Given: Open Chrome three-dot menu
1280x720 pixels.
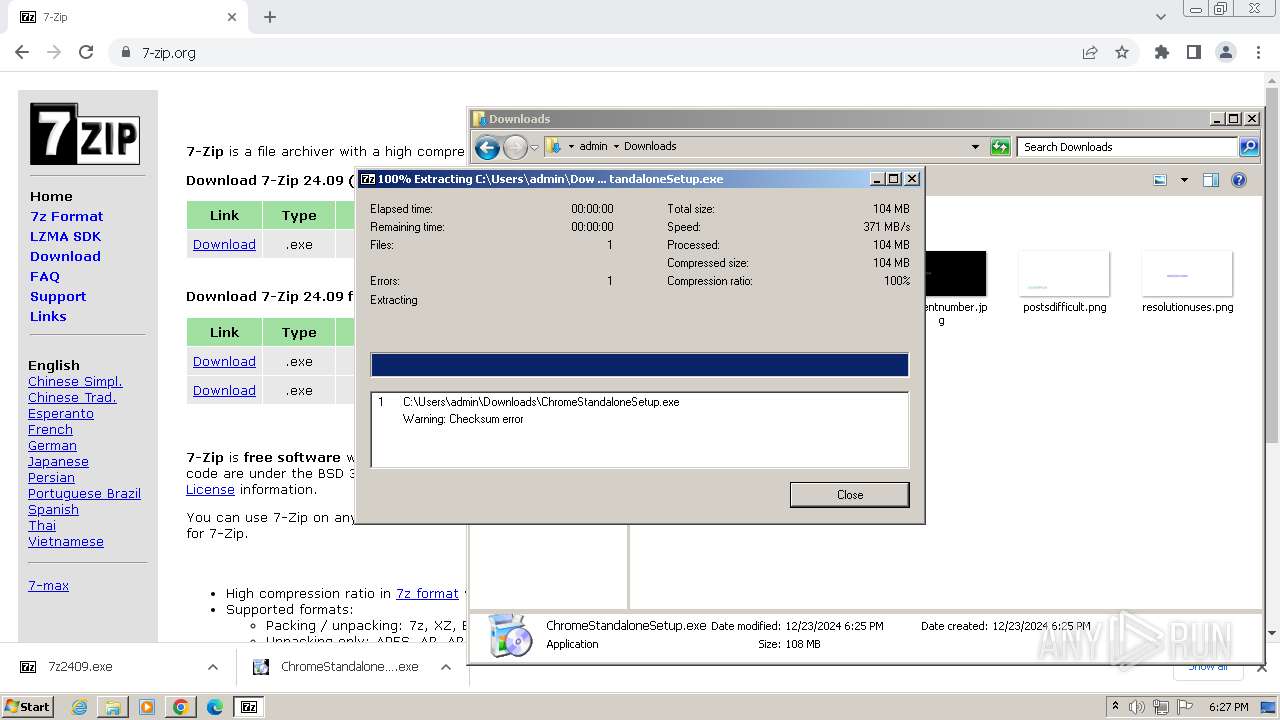Looking at the screenshot, I should point(1258,52).
